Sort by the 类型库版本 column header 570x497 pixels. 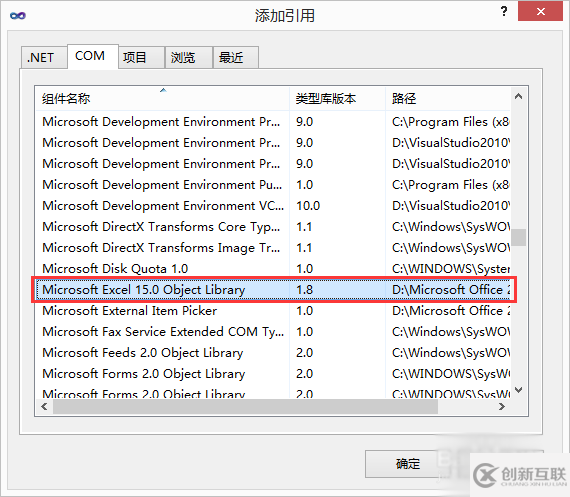[337, 99]
